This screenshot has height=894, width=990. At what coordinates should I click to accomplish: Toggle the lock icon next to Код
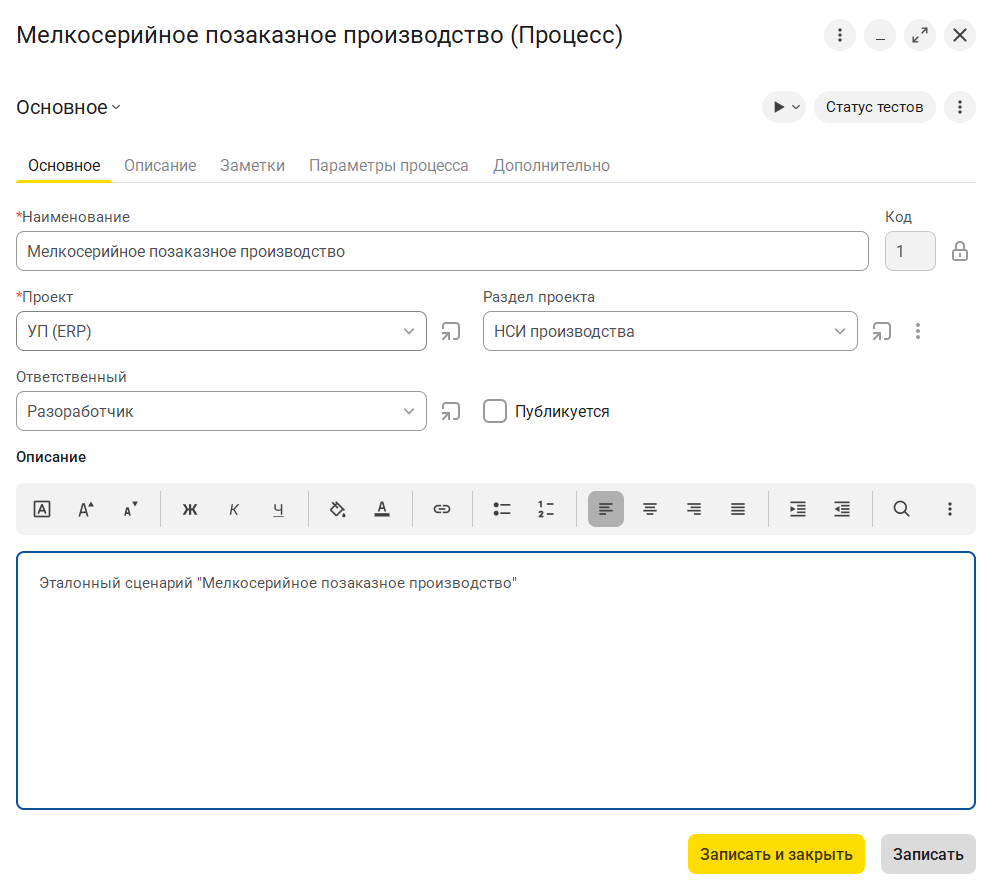[960, 251]
